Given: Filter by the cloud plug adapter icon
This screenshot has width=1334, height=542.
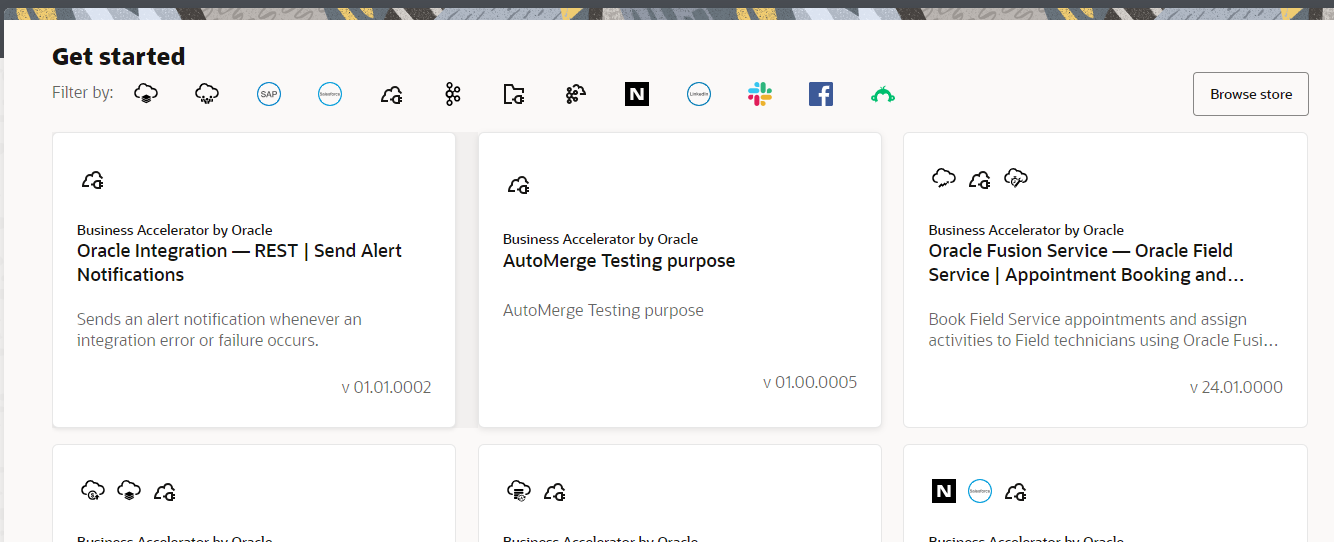Looking at the screenshot, I should coord(391,94).
